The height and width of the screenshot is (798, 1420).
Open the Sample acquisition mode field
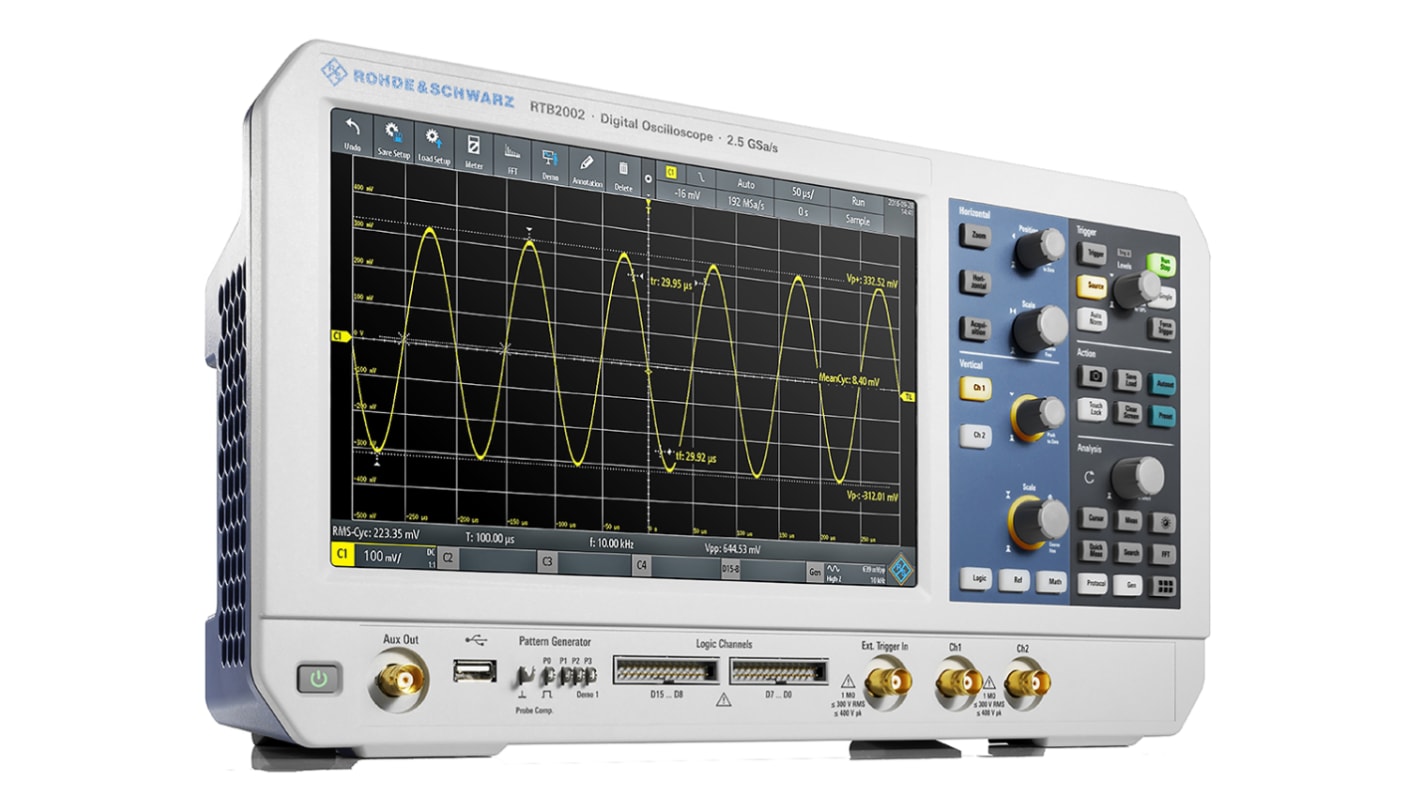(x=858, y=220)
